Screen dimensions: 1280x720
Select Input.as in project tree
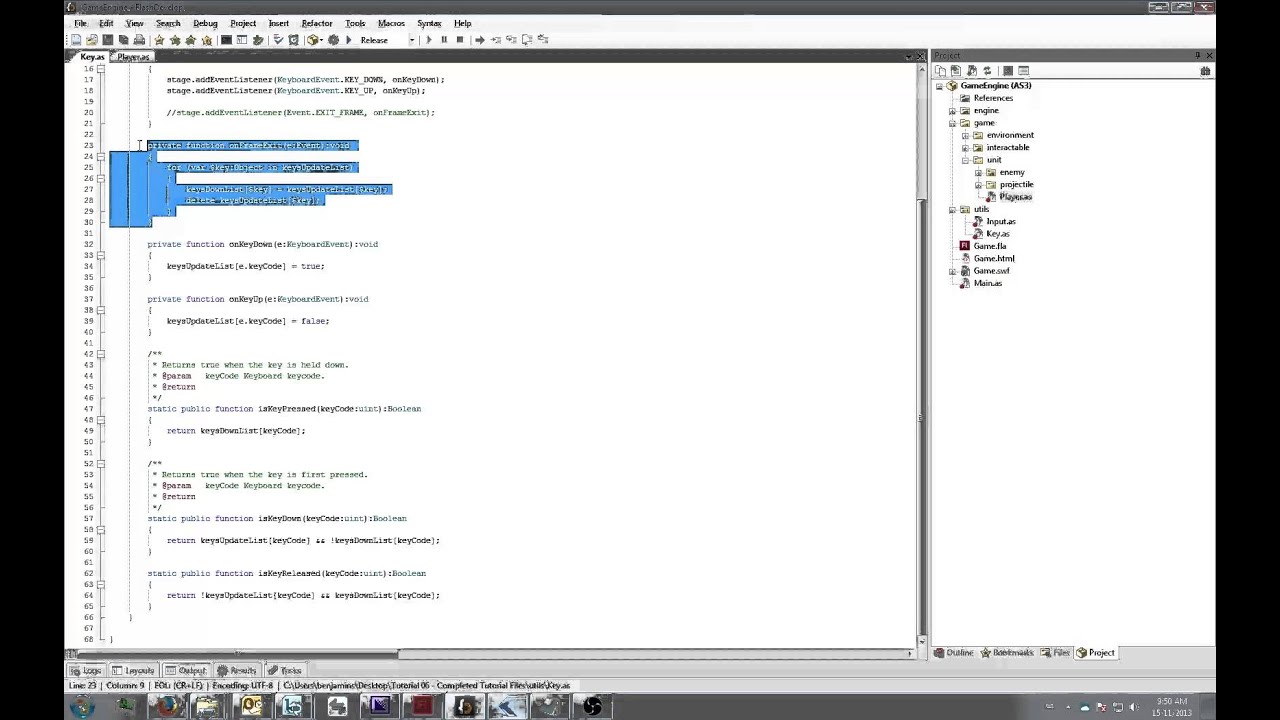pyautogui.click(x=1000, y=221)
